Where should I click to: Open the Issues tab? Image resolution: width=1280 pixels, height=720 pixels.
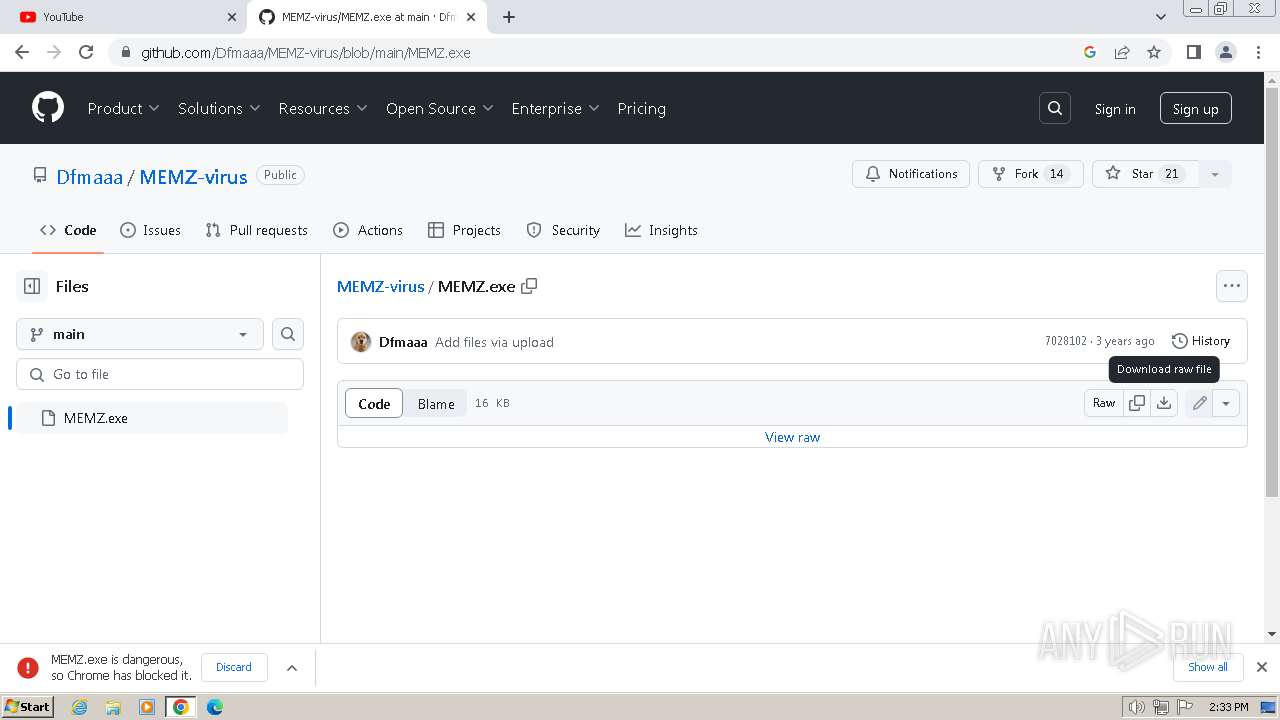pyautogui.click(x=150, y=230)
